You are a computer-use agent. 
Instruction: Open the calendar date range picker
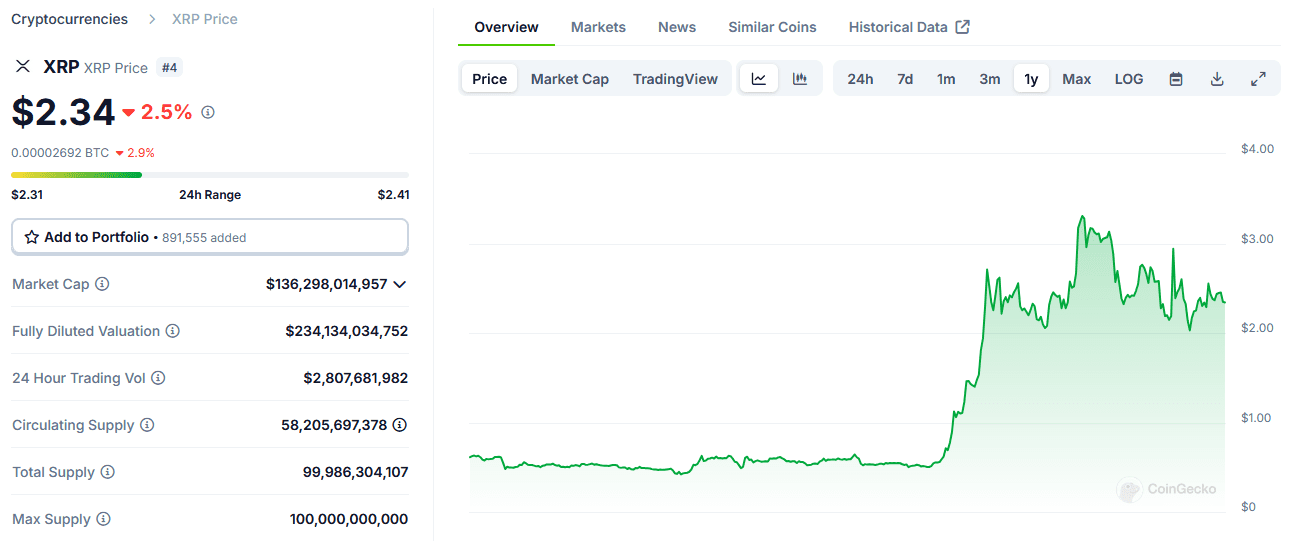point(1176,79)
